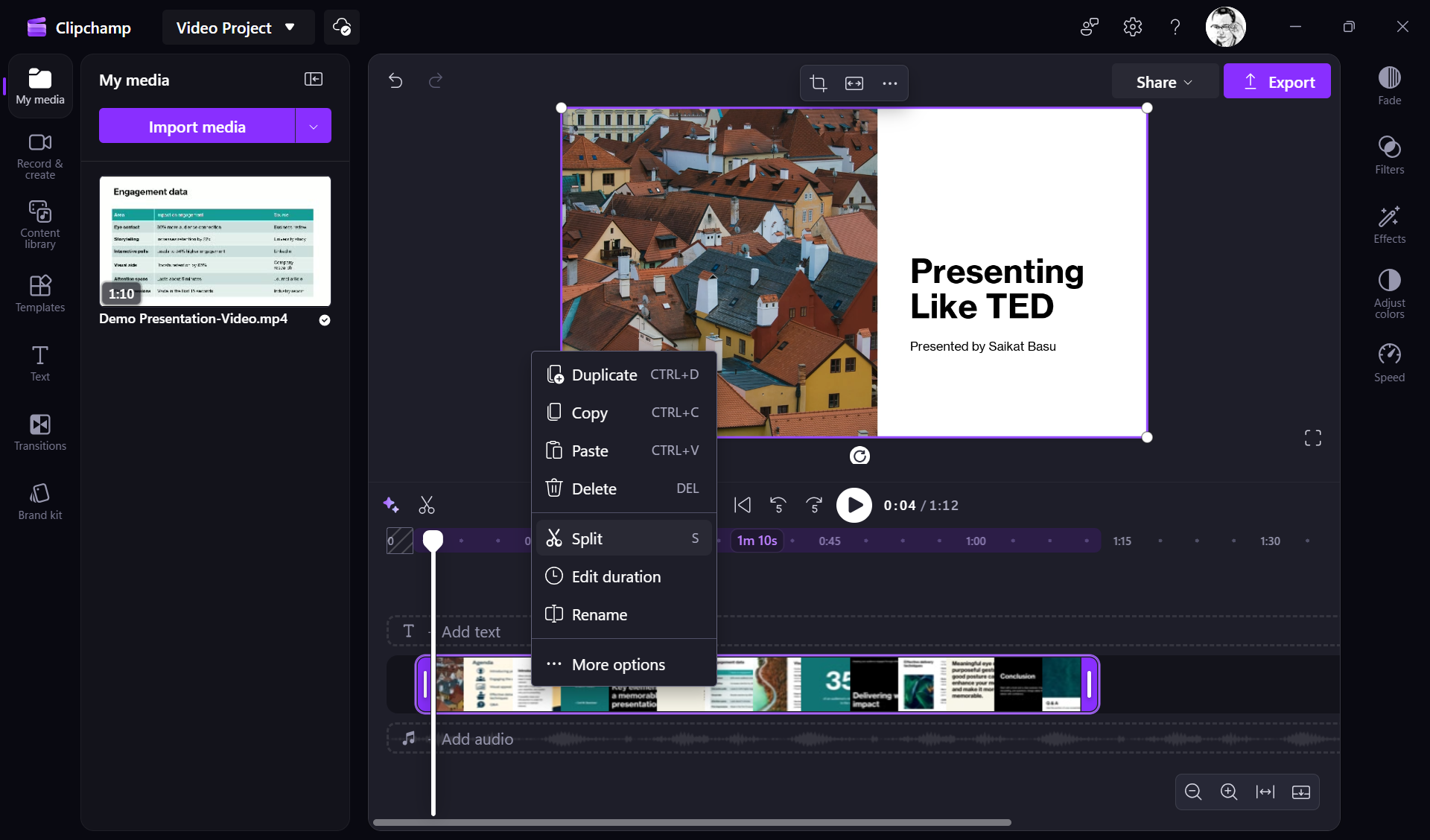Open the Fade properties panel
The height and width of the screenshot is (840, 1430).
point(1389,86)
